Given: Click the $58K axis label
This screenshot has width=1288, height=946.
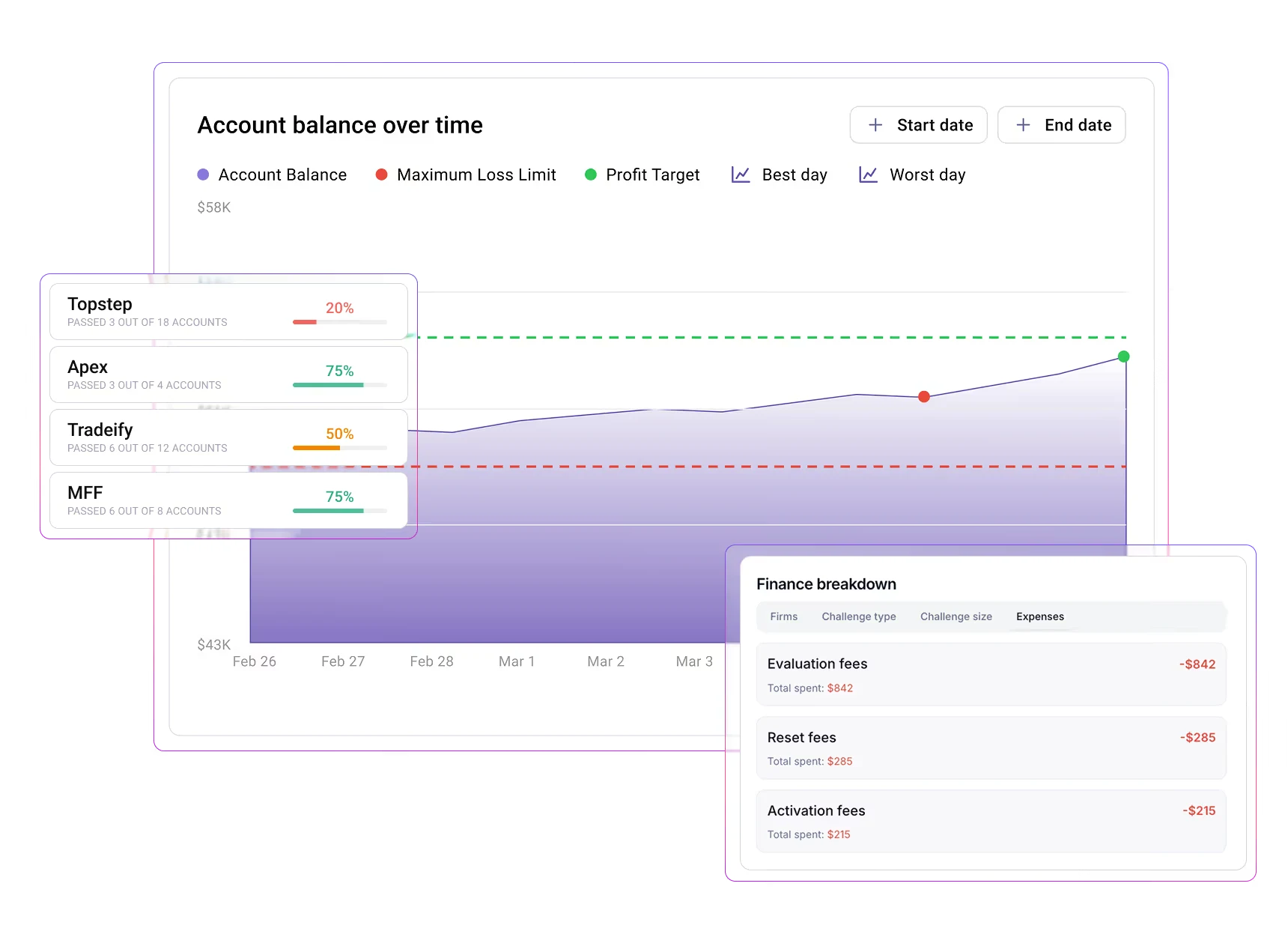Looking at the screenshot, I should click(214, 207).
